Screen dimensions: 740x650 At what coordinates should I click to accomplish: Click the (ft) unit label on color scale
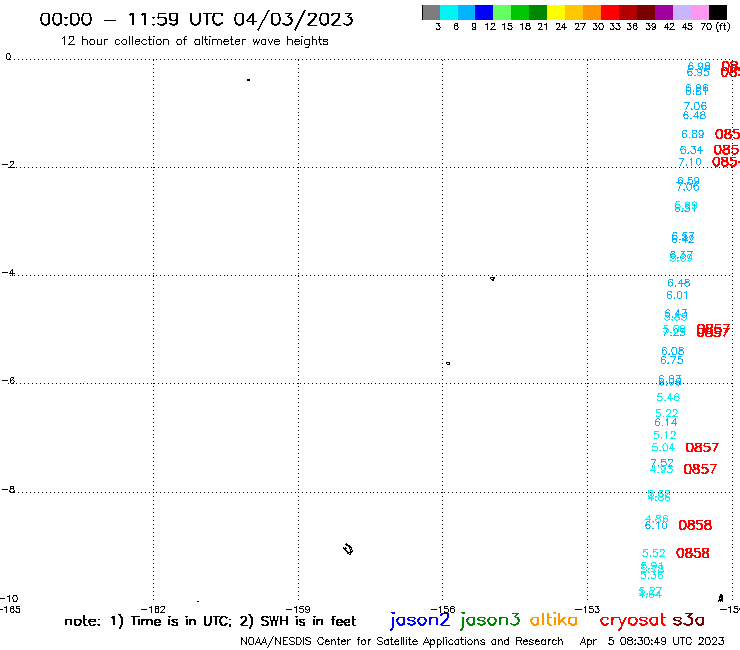[723, 26]
